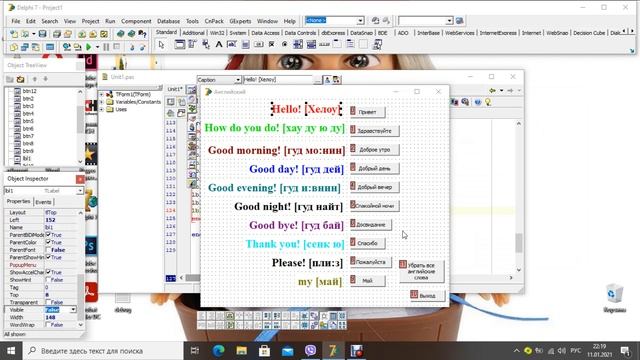The image size is (640, 360).
Task: Click the Save icon in the Delphi toolbar
Action: point(42,34)
